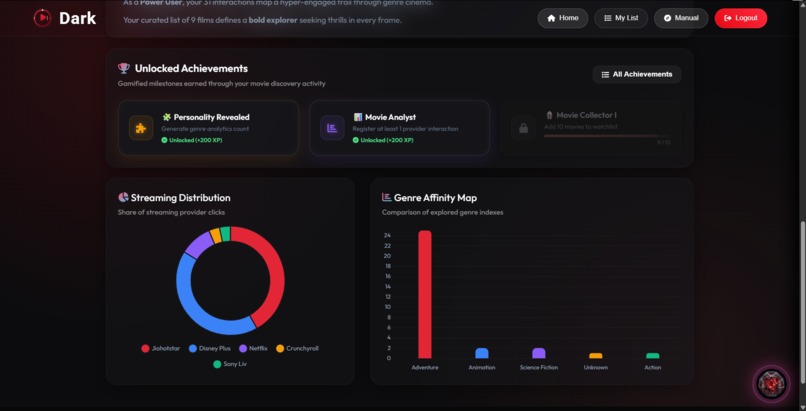Open the Home page button

click(x=563, y=18)
